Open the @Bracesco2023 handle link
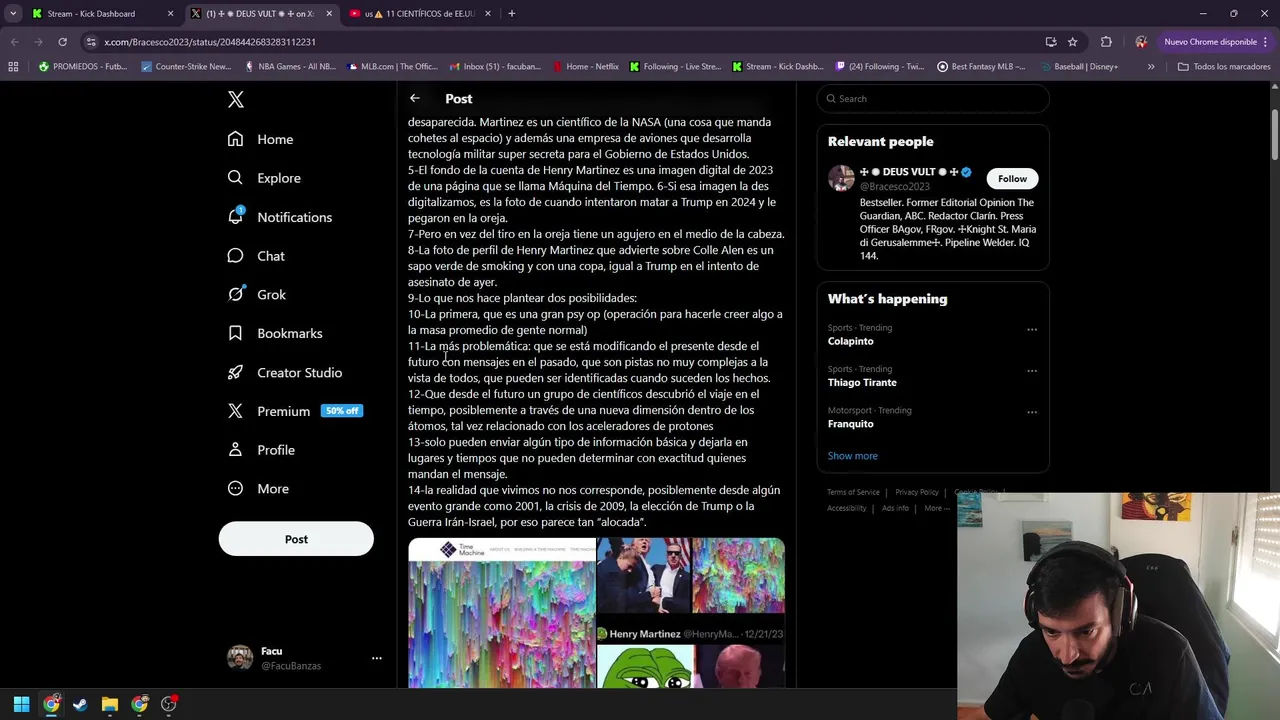Image resolution: width=1280 pixels, height=720 pixels. coord(895,186)
